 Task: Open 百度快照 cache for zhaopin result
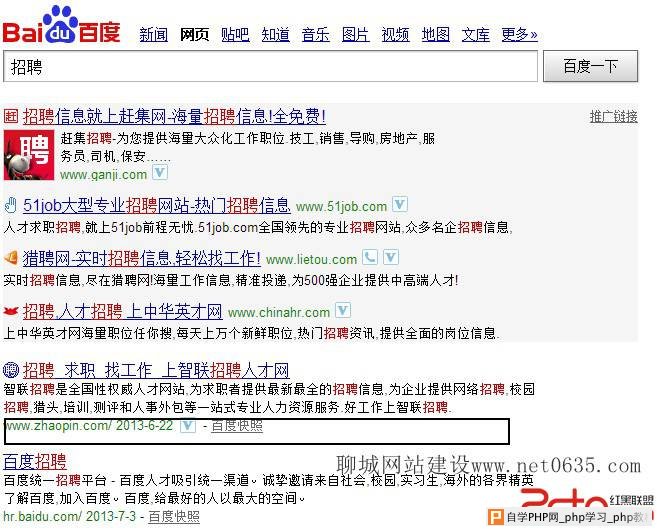[237, 426]
